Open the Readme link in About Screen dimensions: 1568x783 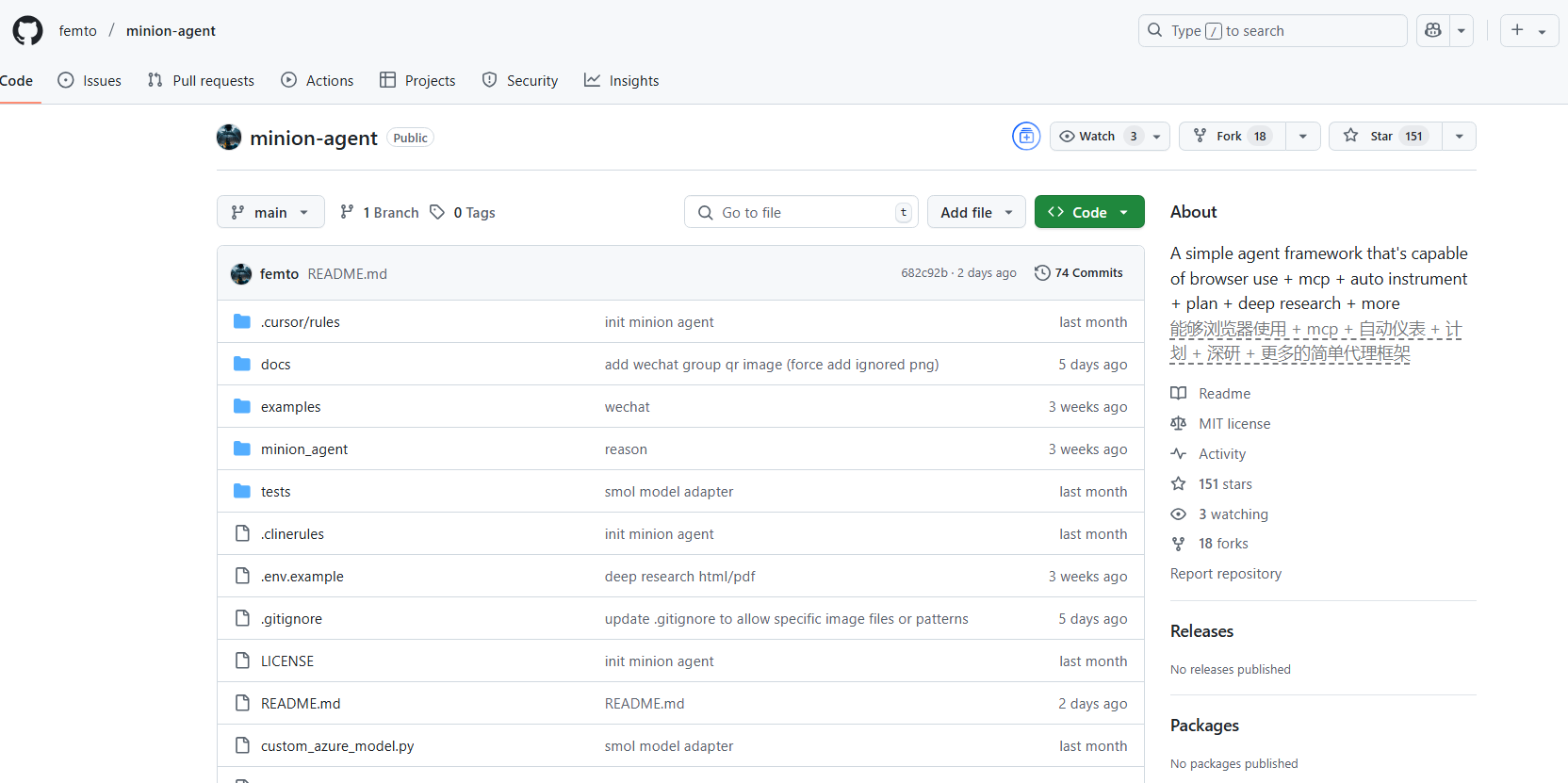[x=1224, y=393]
